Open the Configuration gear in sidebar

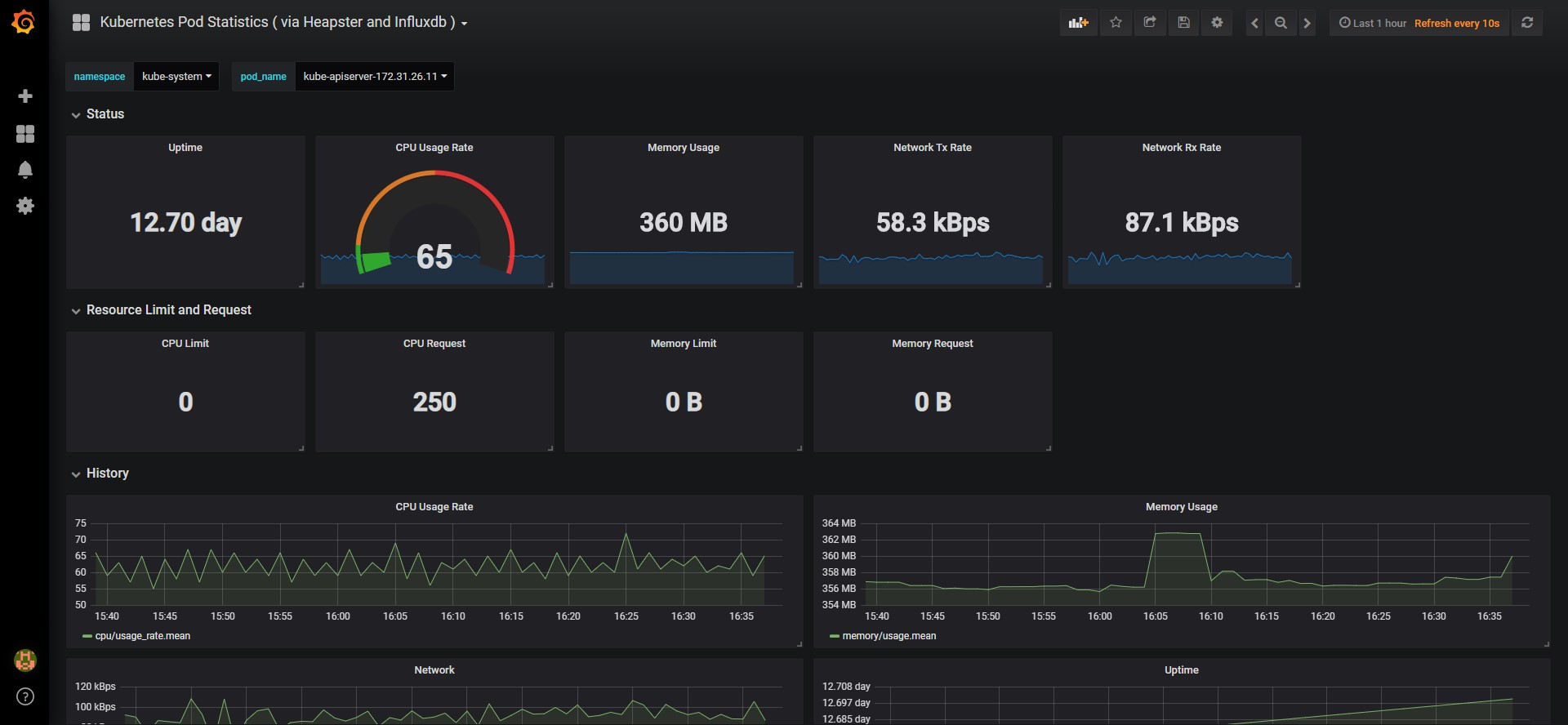pyautogui.click(x=25, y=206)
